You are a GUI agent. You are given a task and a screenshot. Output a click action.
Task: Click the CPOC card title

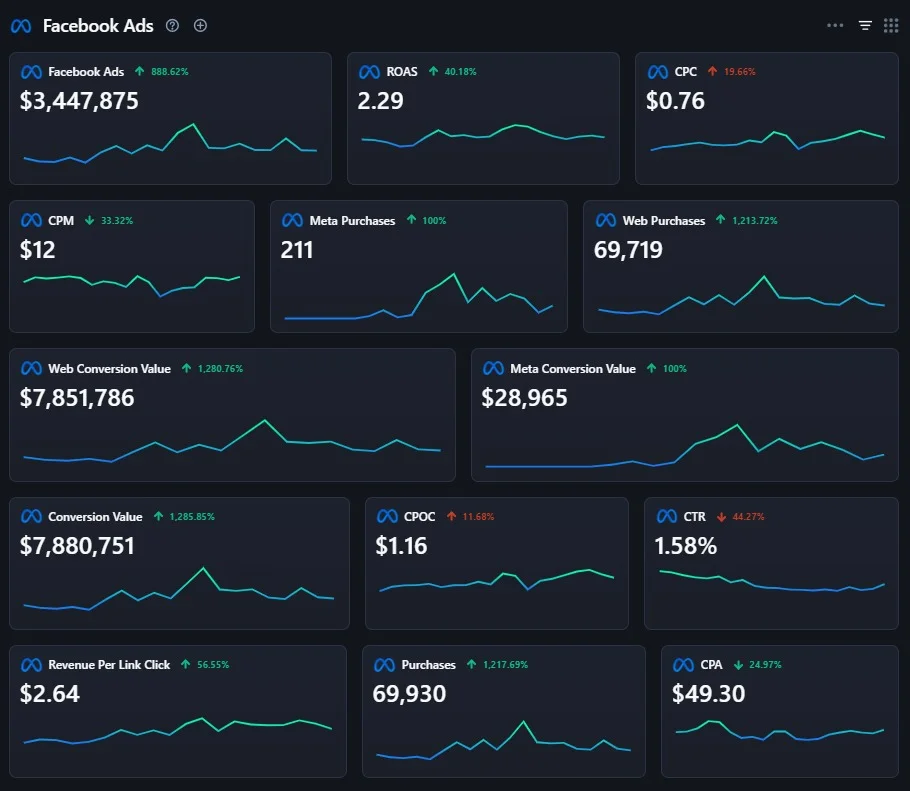pos(420,517)
